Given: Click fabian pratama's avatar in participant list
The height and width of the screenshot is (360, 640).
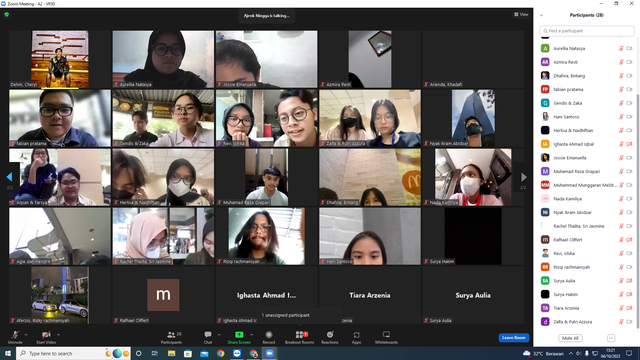Looking at the screenshot, I should 545,89.
